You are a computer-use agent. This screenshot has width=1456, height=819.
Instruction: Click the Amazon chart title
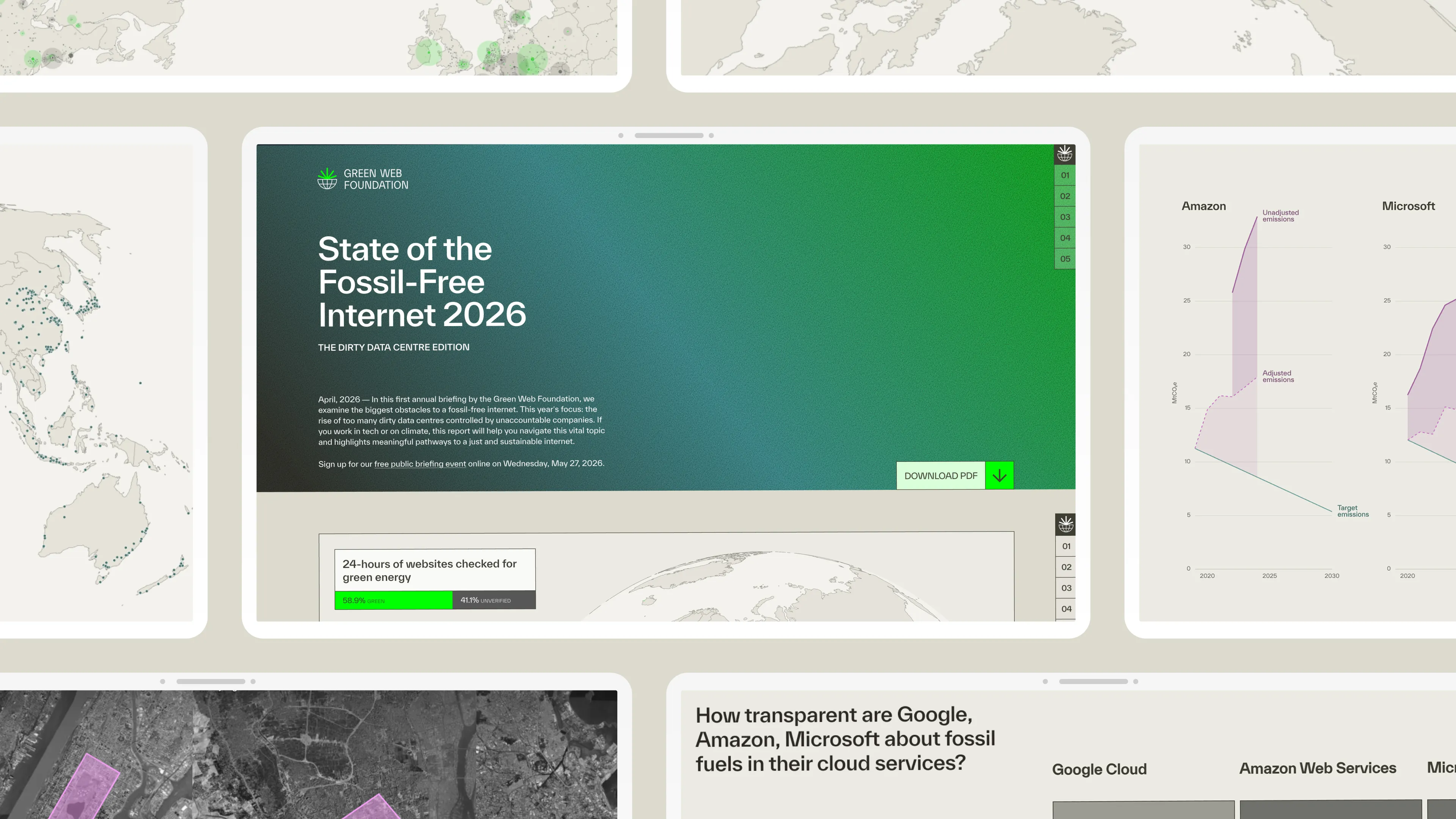pos(1203,206)
